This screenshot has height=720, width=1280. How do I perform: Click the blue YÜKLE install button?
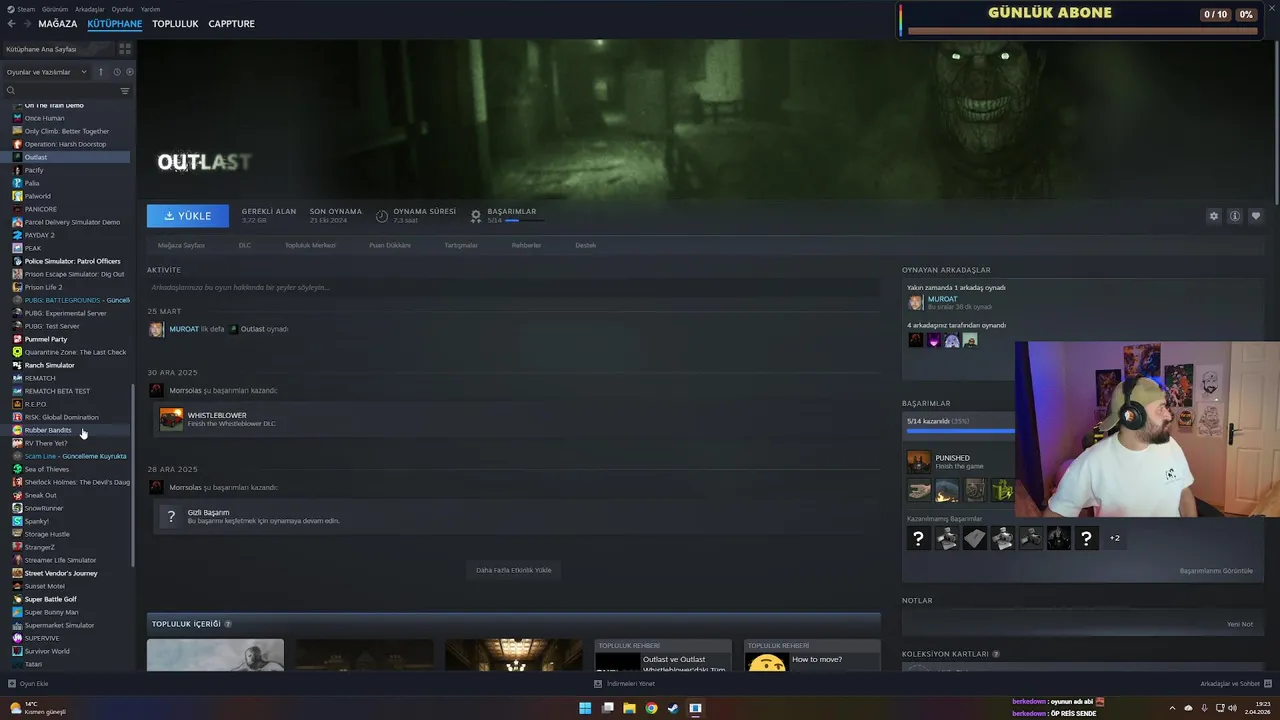[188, 216]
